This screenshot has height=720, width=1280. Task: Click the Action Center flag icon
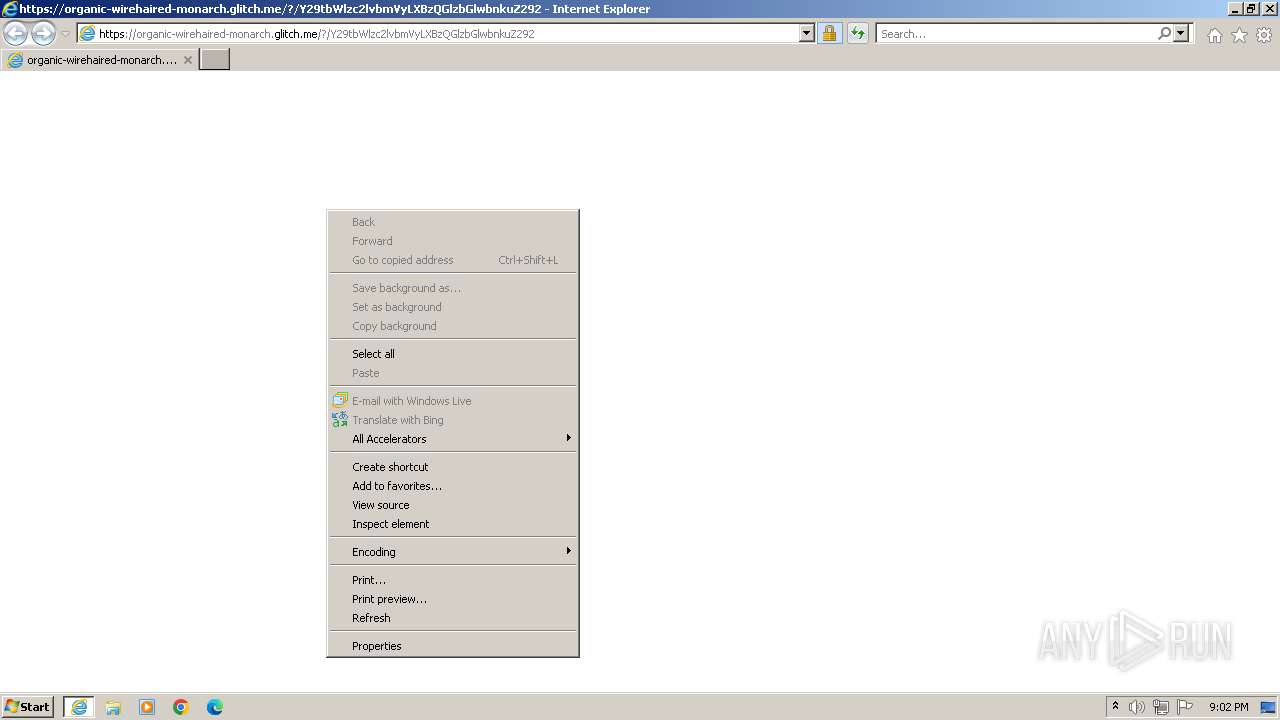click(x=1185, y=707)
